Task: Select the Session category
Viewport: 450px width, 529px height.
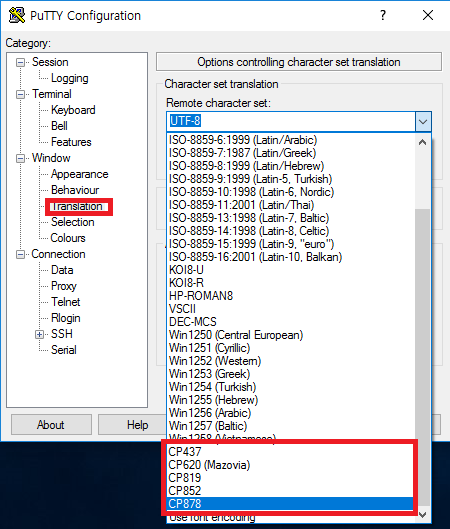Action: pyautogui.click(x=50, y=62)
